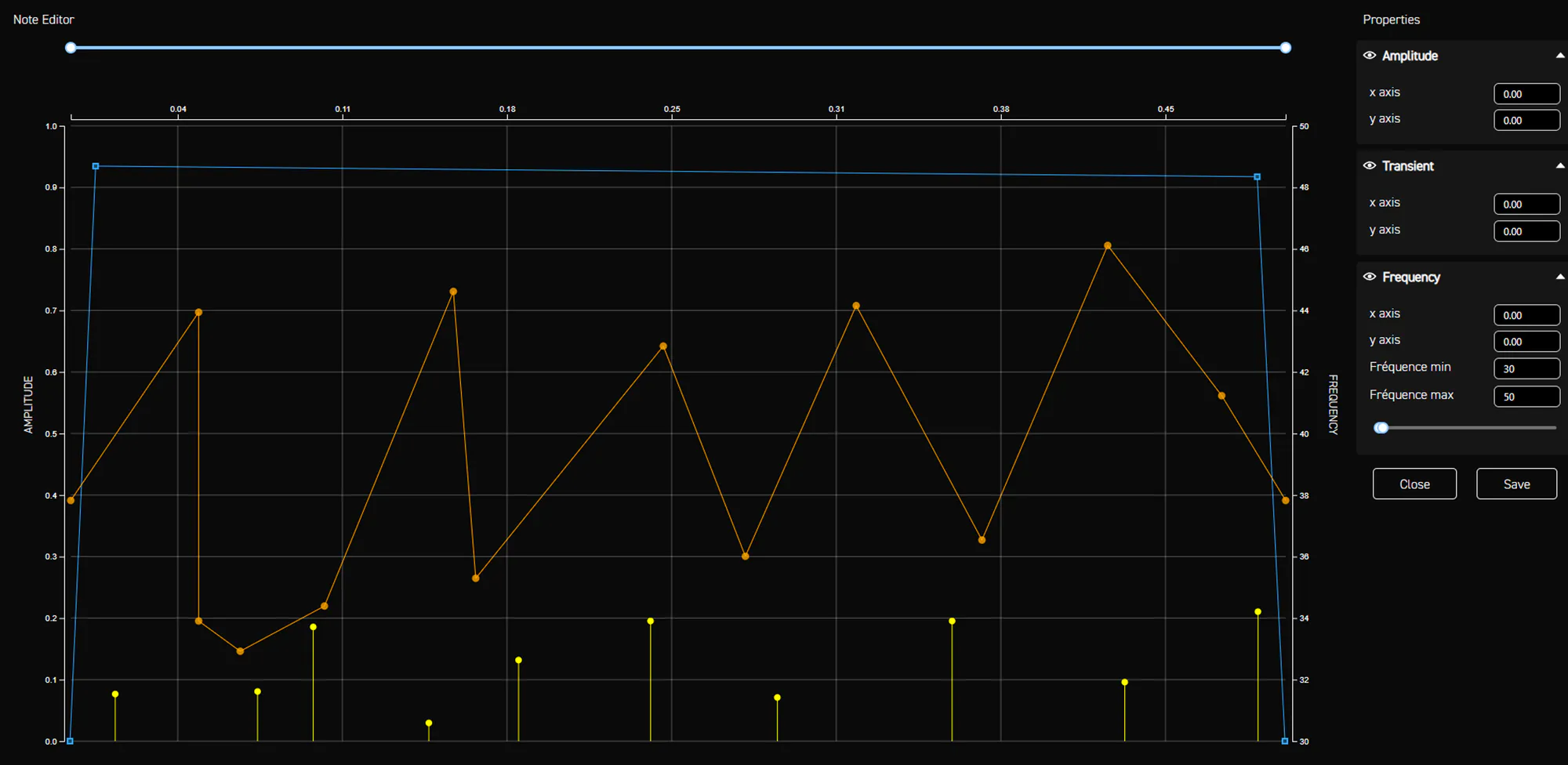Collapse the Frequency properties section arrow

(x=1560, y=277)
